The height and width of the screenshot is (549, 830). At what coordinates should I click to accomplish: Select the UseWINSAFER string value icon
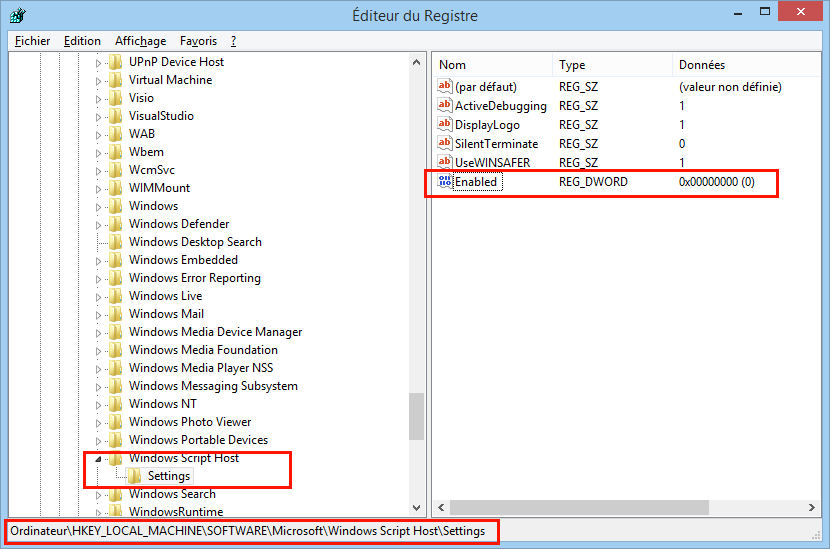[445, 162]
